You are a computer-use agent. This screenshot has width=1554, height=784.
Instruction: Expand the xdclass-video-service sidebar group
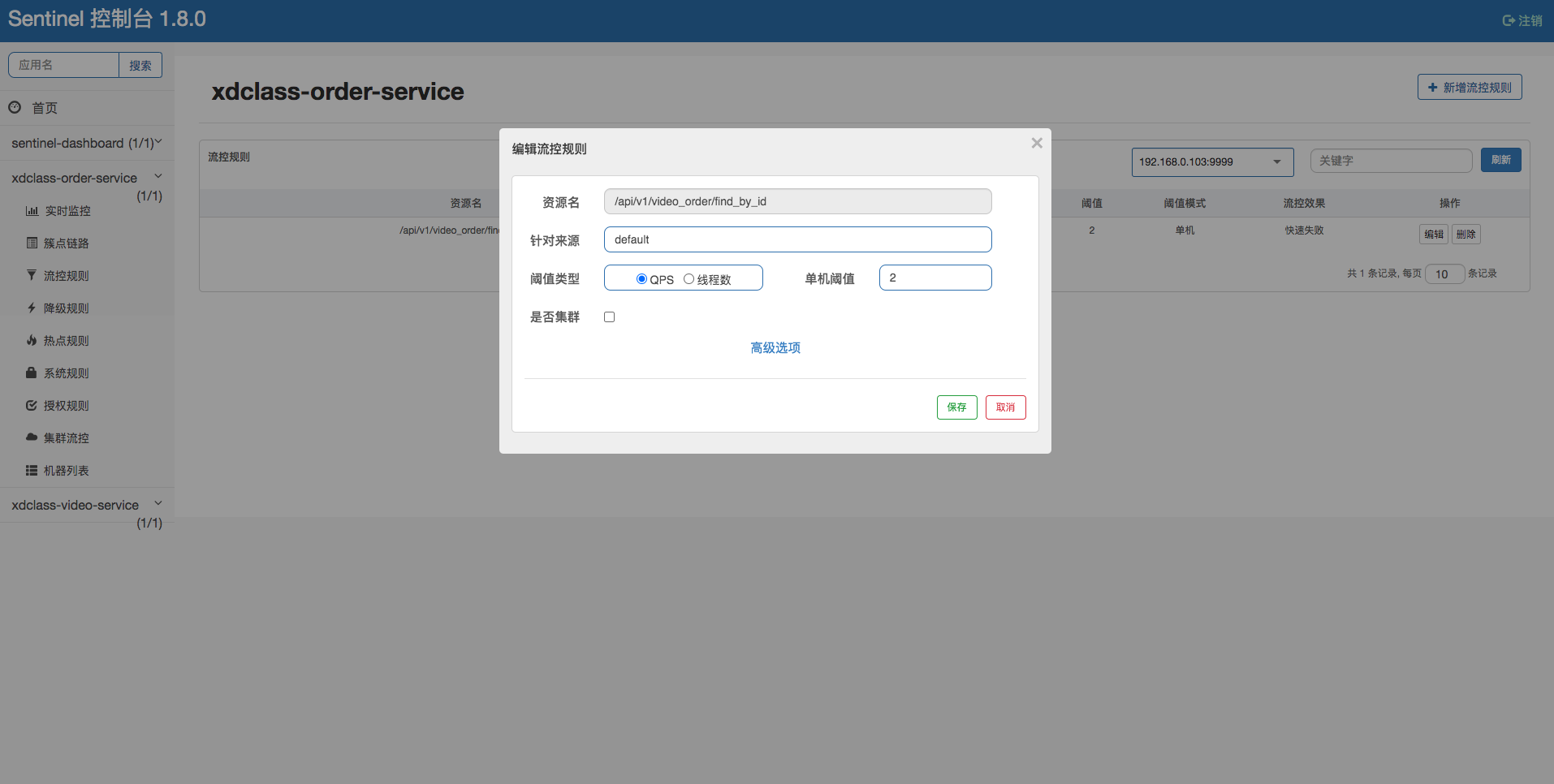pyautogui.click(x=158, y=504)
